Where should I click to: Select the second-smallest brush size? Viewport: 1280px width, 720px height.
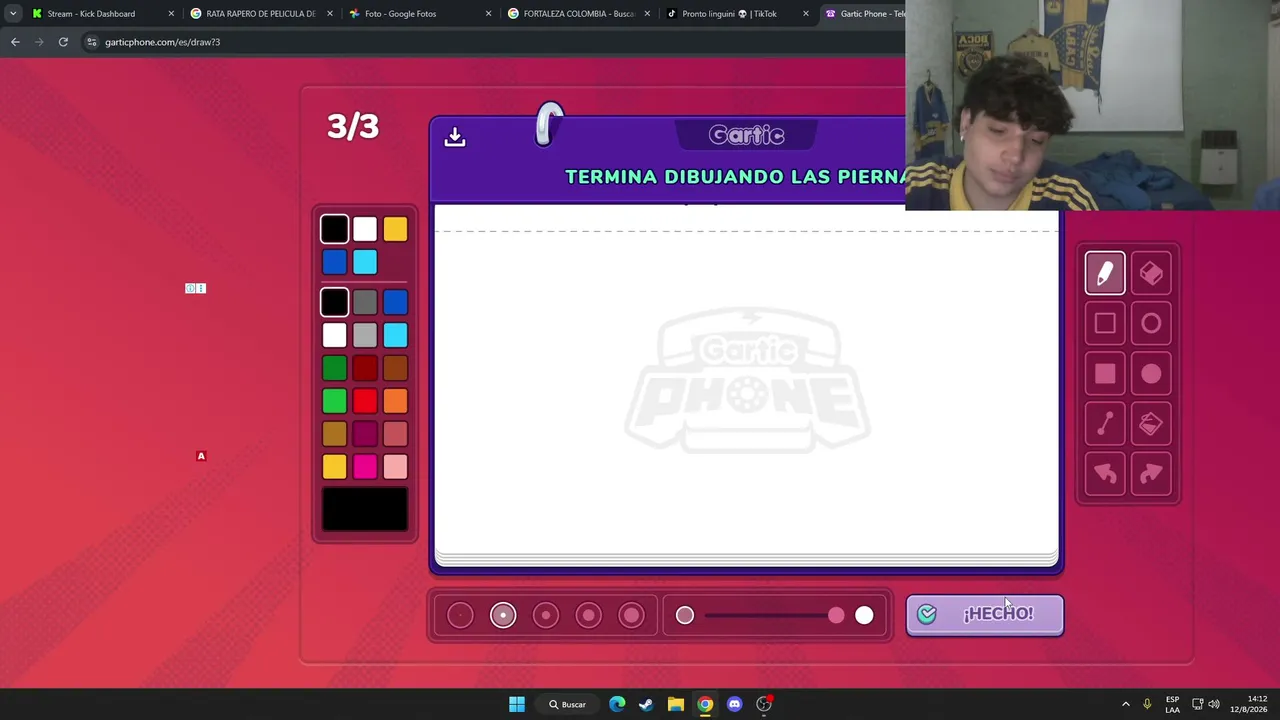point(503,615)
